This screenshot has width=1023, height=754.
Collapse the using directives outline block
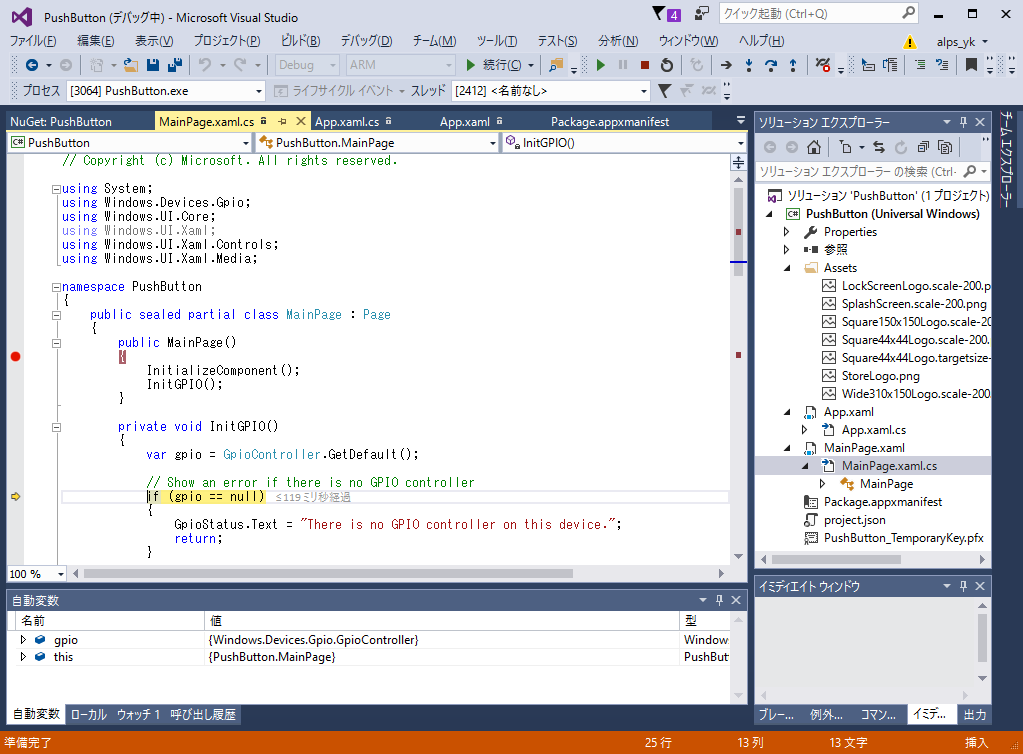(56, 189)
